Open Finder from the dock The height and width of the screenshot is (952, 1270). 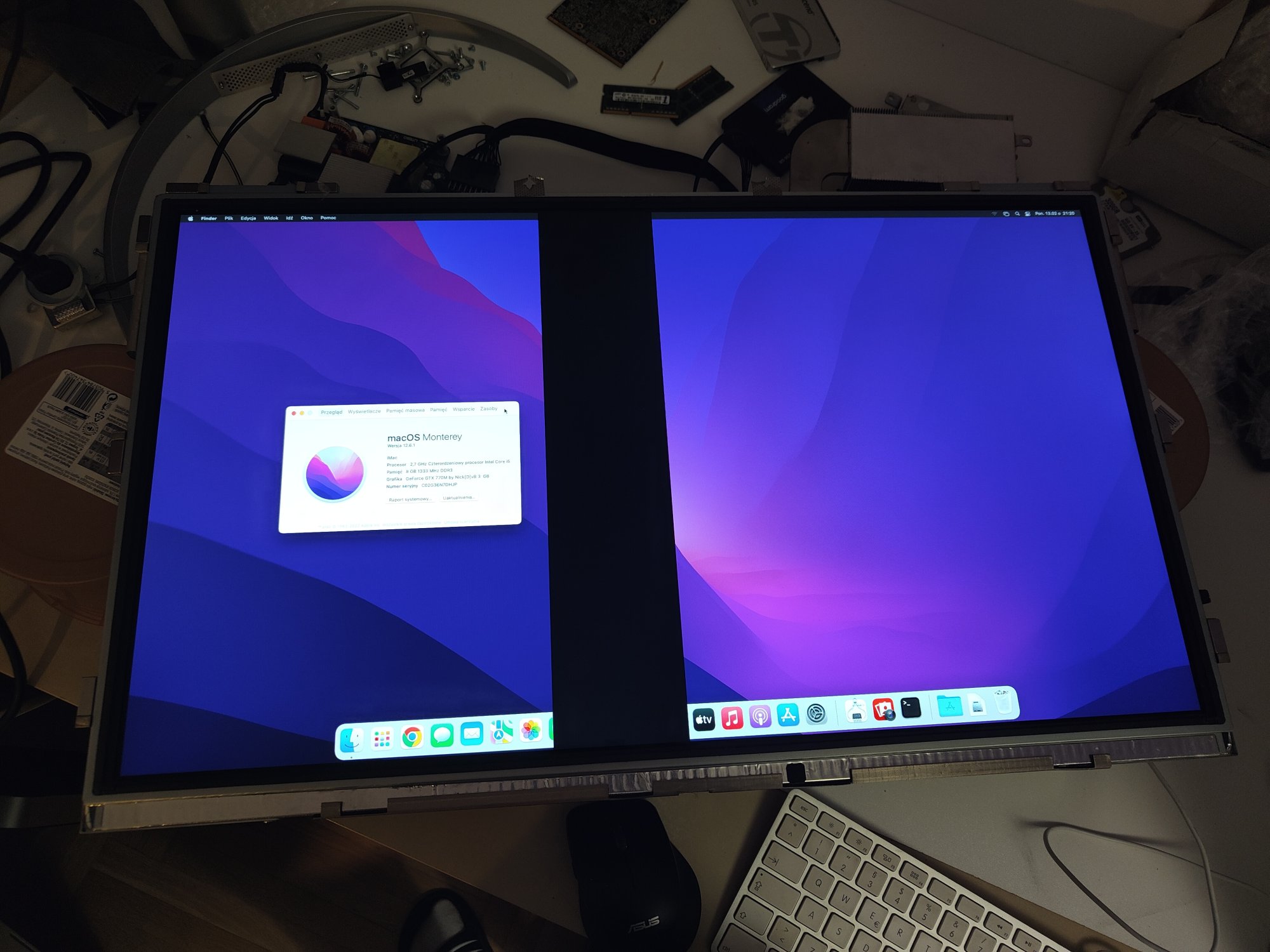(x=351, y=740)
